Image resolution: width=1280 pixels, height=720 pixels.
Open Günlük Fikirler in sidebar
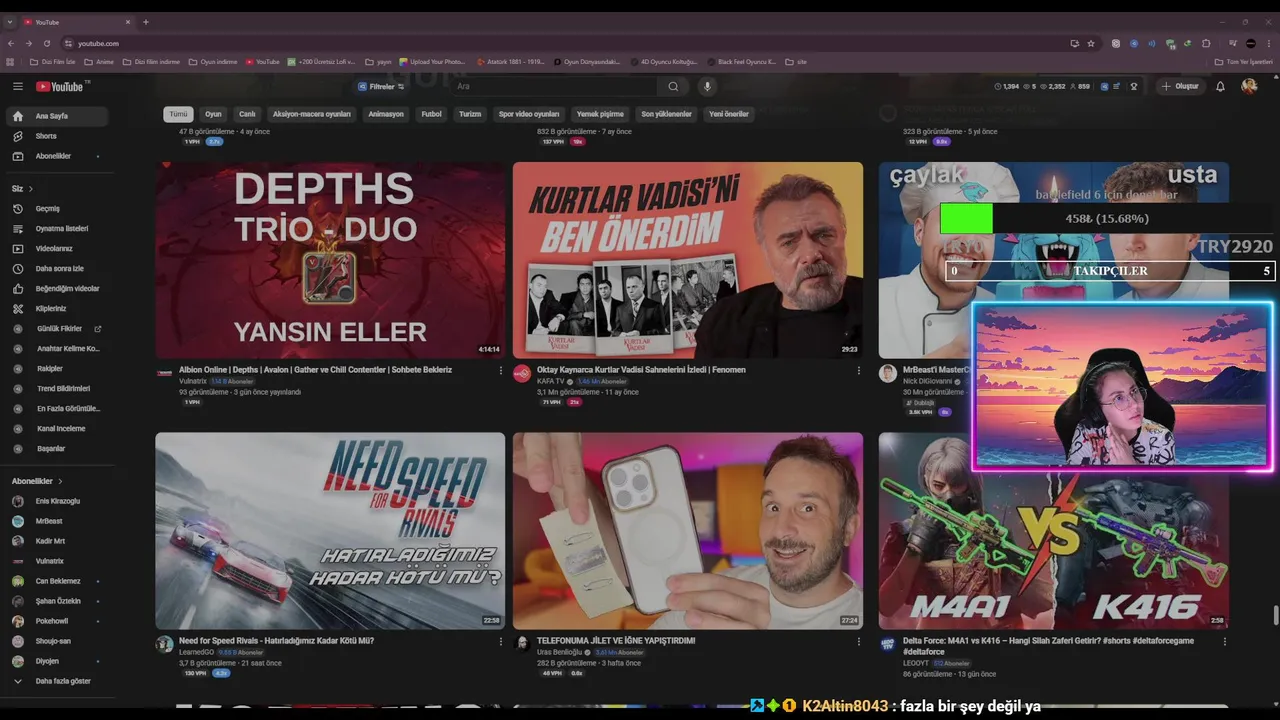click(x=55, y=329)
